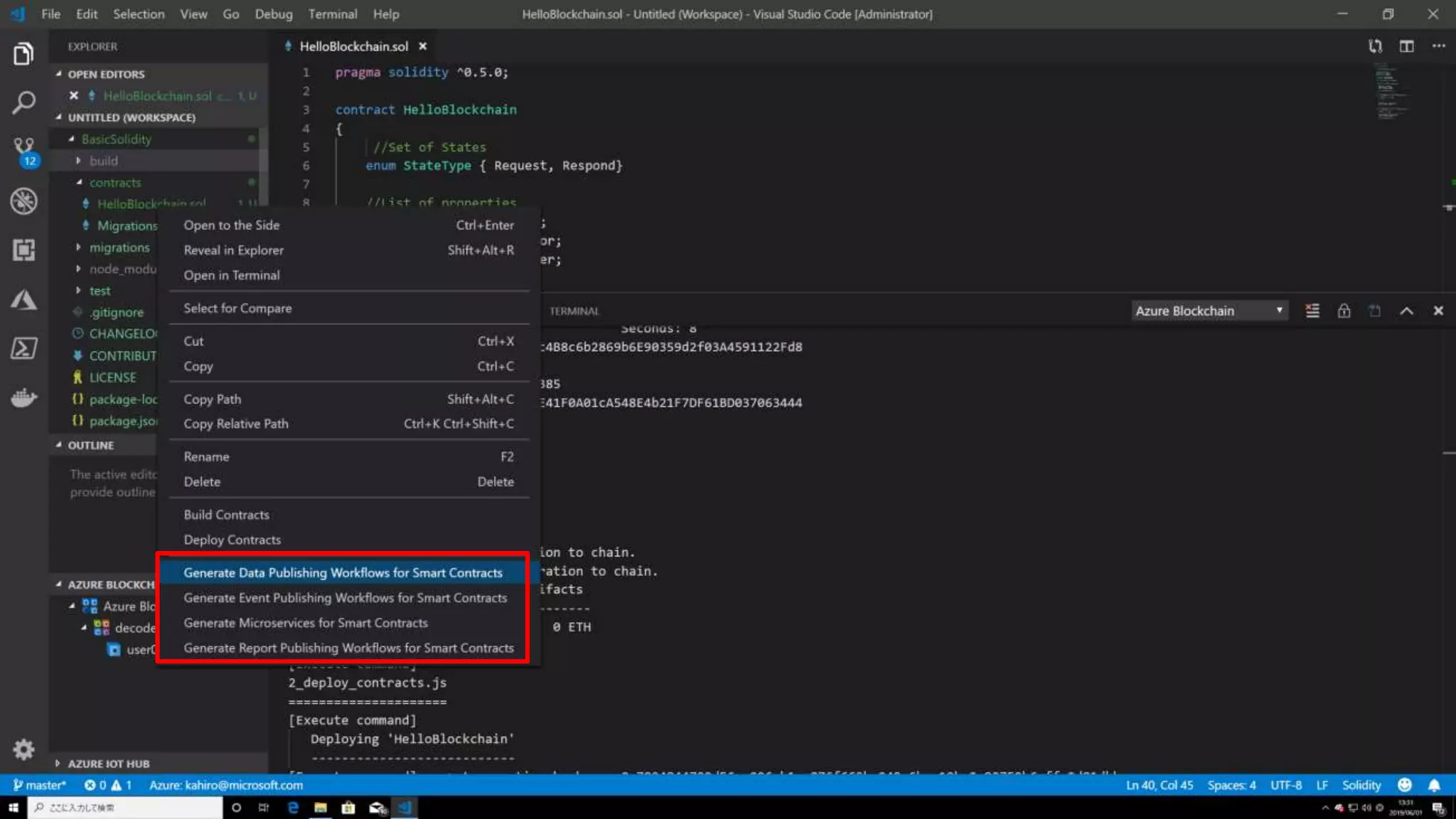Screen dimensions: 1456x819
Task: Expand the AZURE IOT HUB section
Action: point(108,764)
